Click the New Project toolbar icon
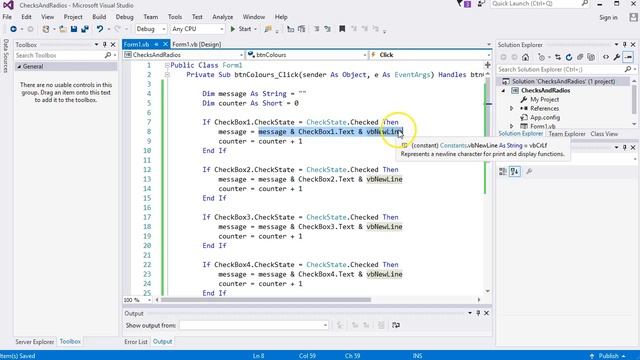Screen dimensions: 640x360 tap(46, 29)
